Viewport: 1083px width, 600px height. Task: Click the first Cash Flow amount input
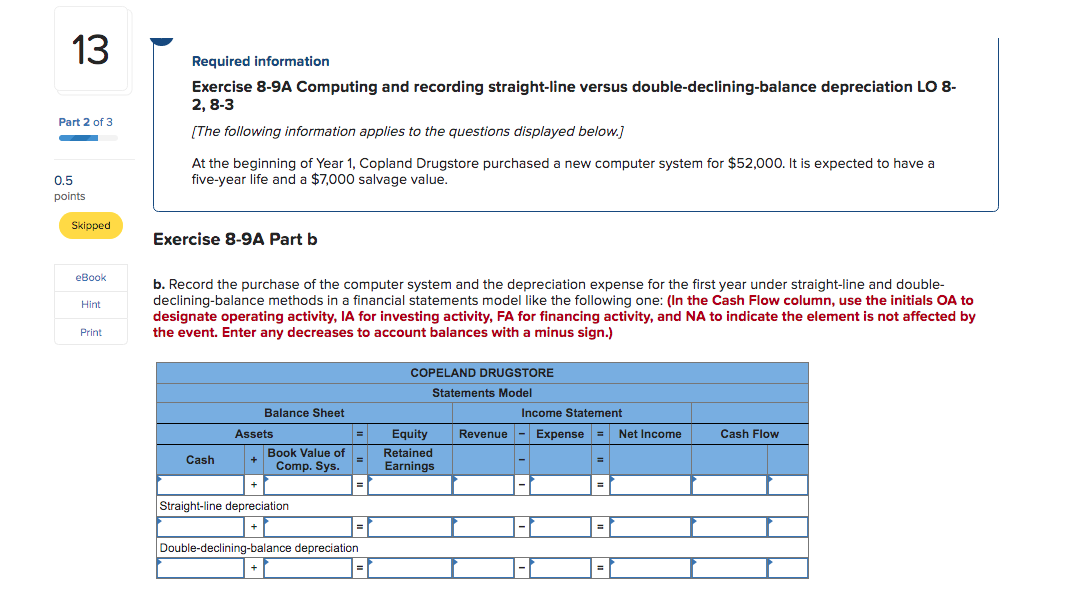point(727,484)
